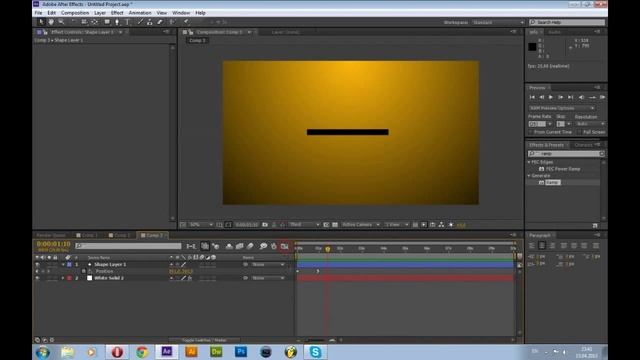
Task: Hide Shape Layer 1 eye toggle
Action: pyautogui.click(x=37, y=264)
